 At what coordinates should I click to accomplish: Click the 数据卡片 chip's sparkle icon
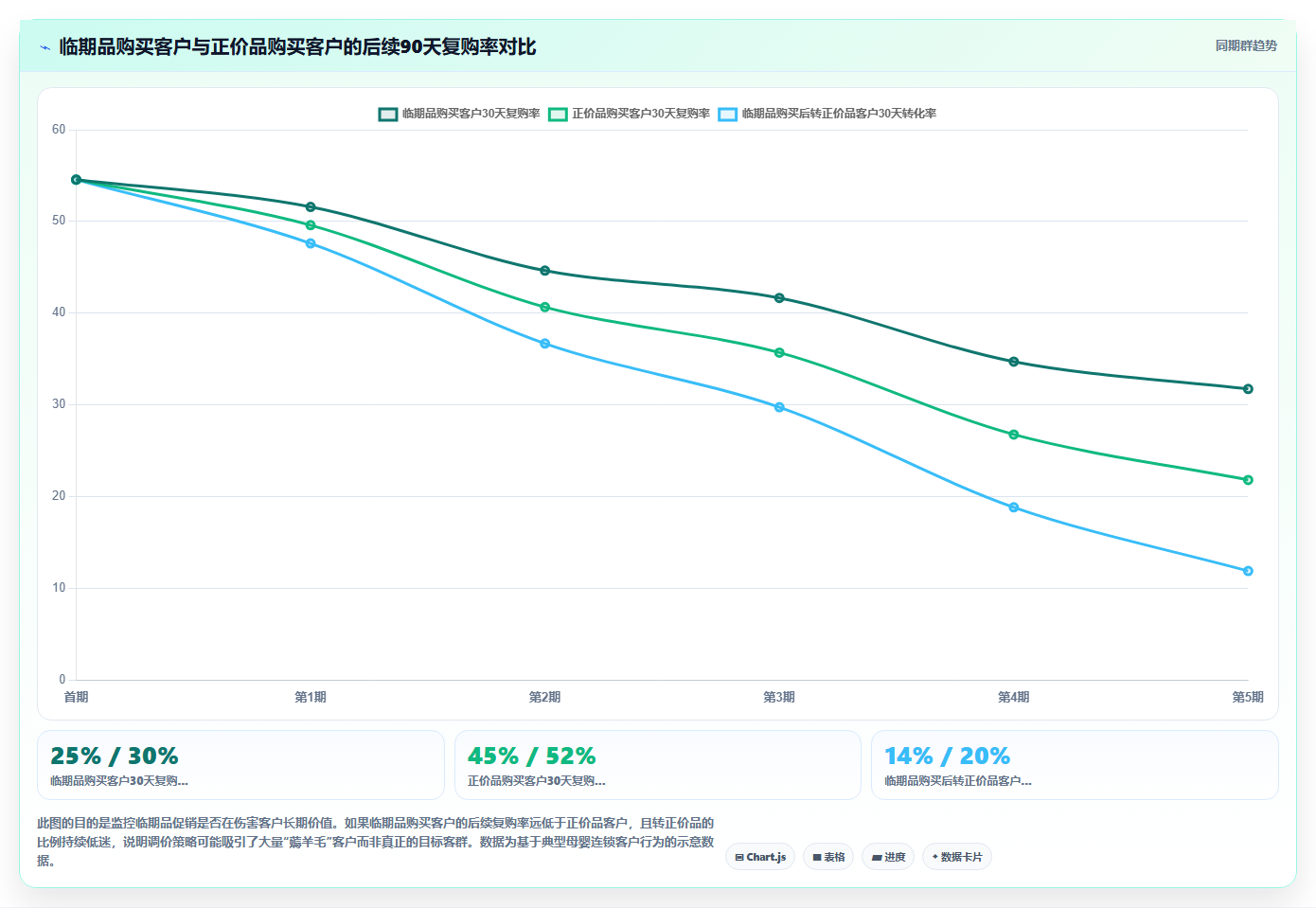935,857
